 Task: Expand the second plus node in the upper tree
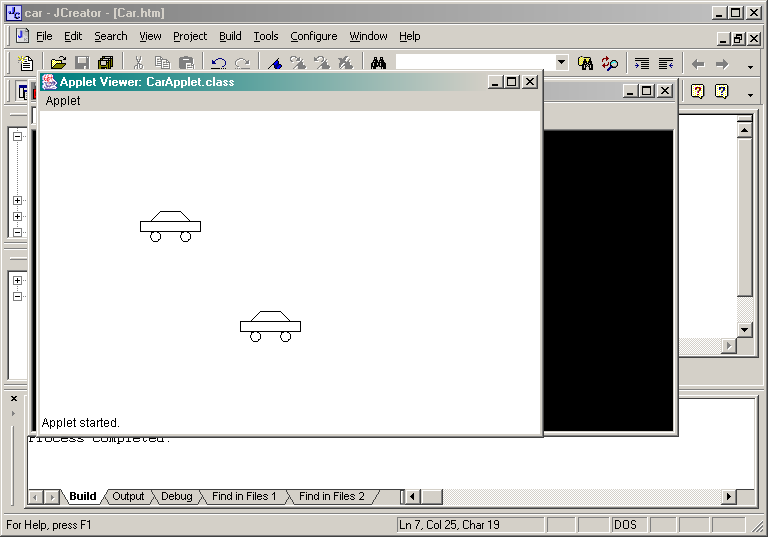17,216
